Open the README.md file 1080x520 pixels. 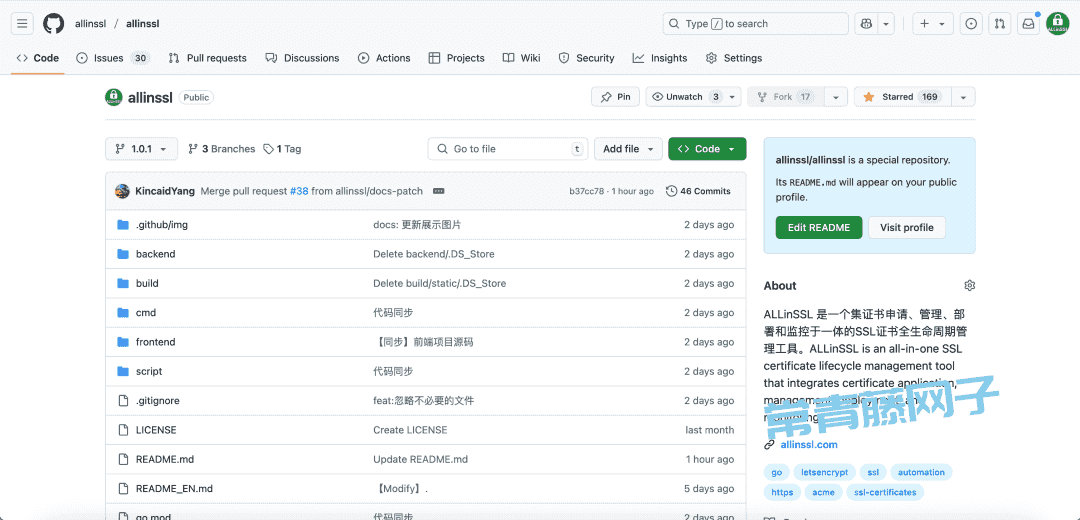click(x=165, y=459)
